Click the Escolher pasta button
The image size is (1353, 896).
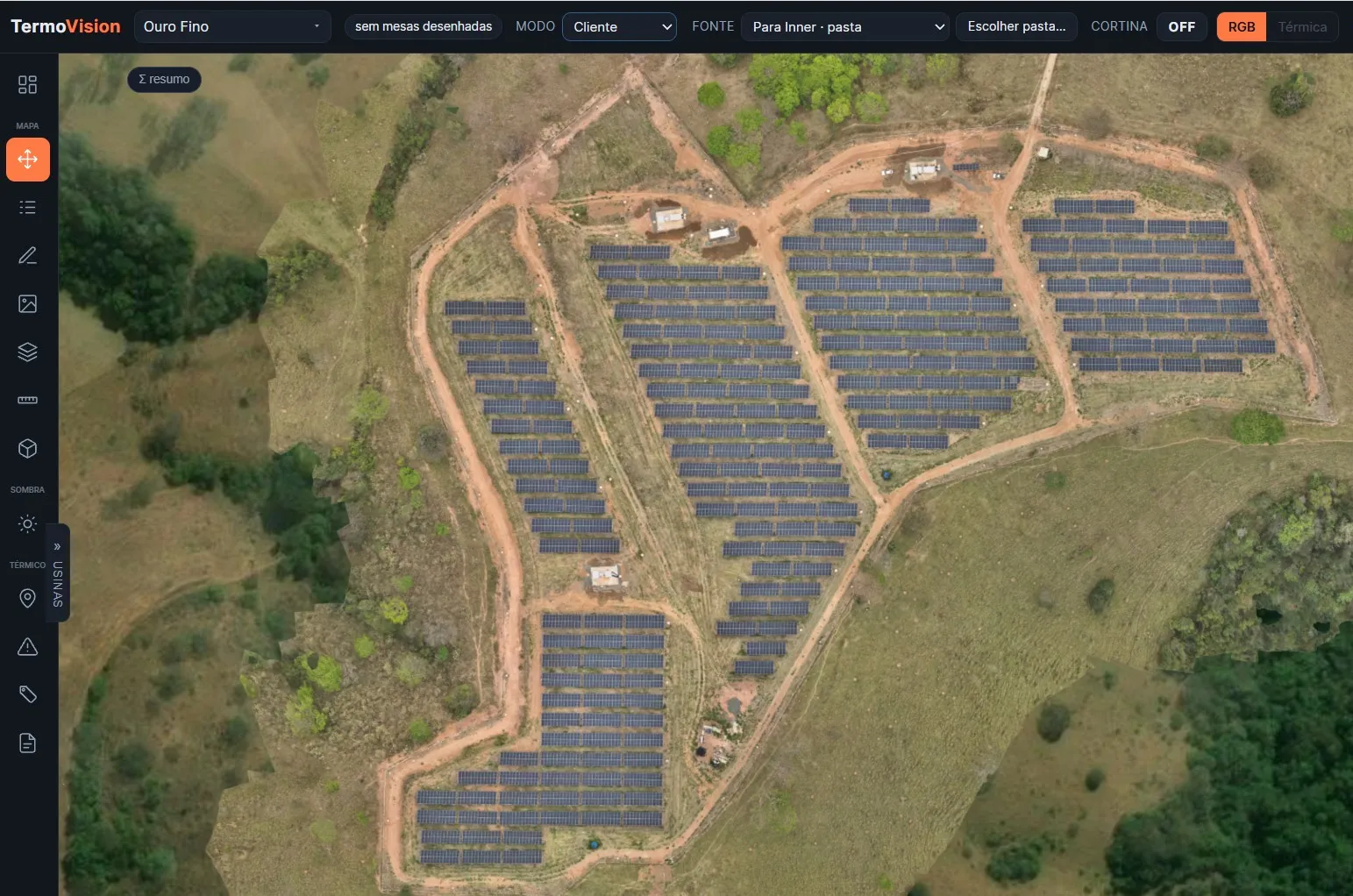tap(1016, 26)
